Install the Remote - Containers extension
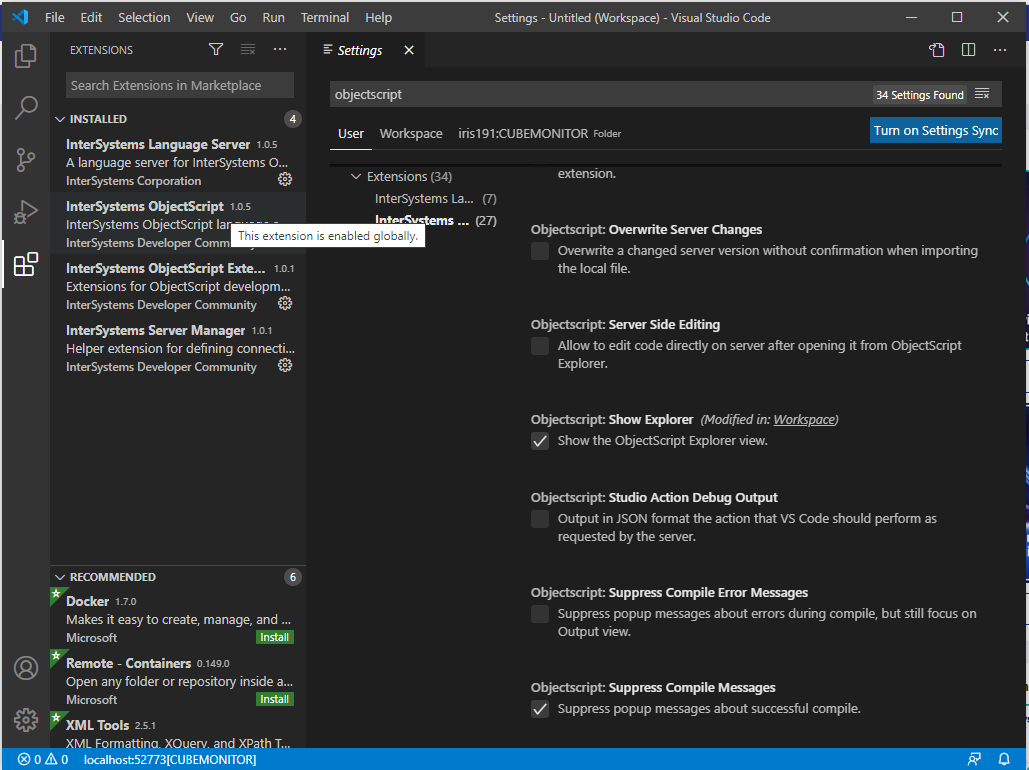The width and height of the screenshot is (1029, 770). click(x=274, y=700)
